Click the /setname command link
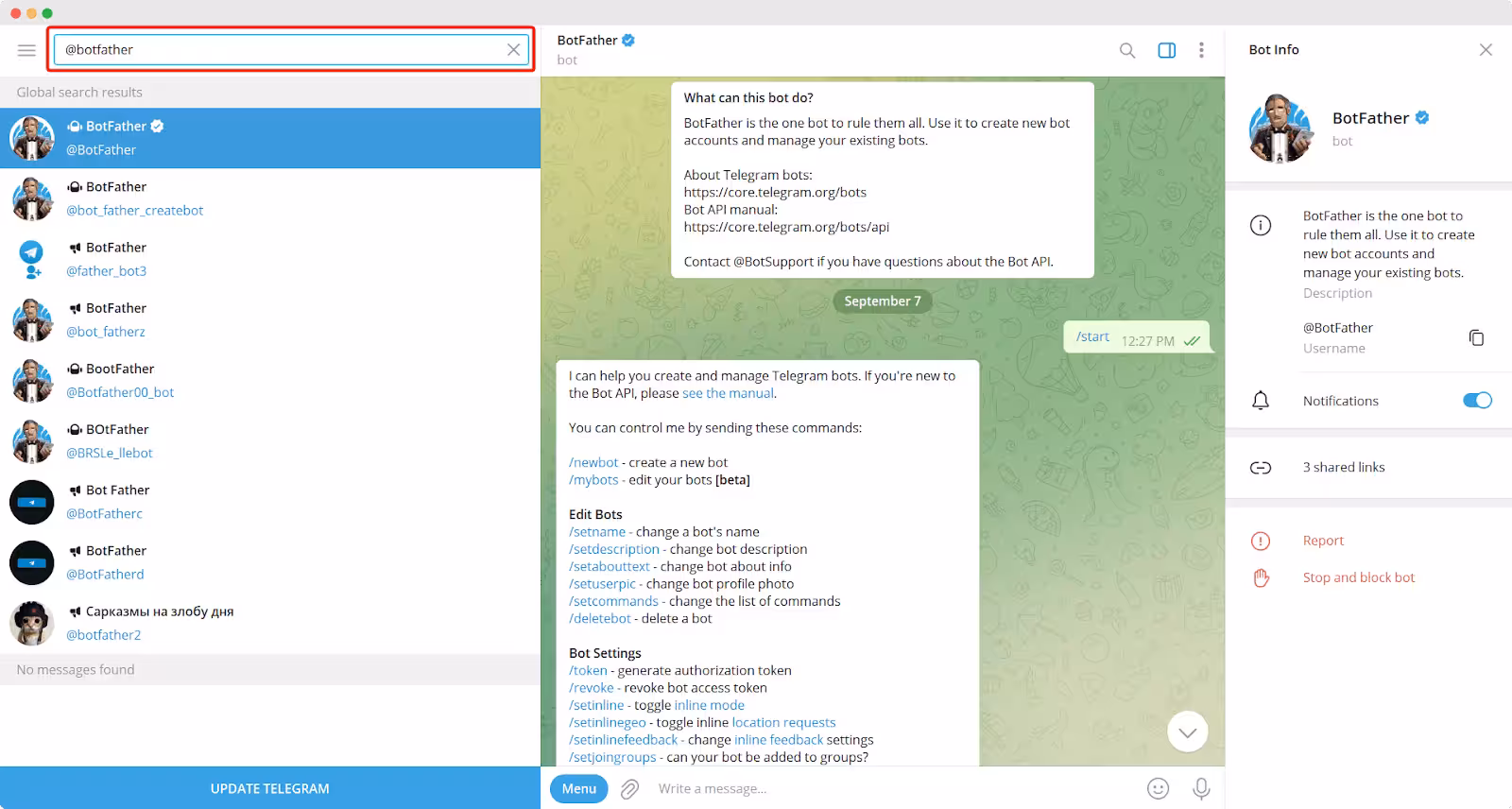 click(597, 532)
